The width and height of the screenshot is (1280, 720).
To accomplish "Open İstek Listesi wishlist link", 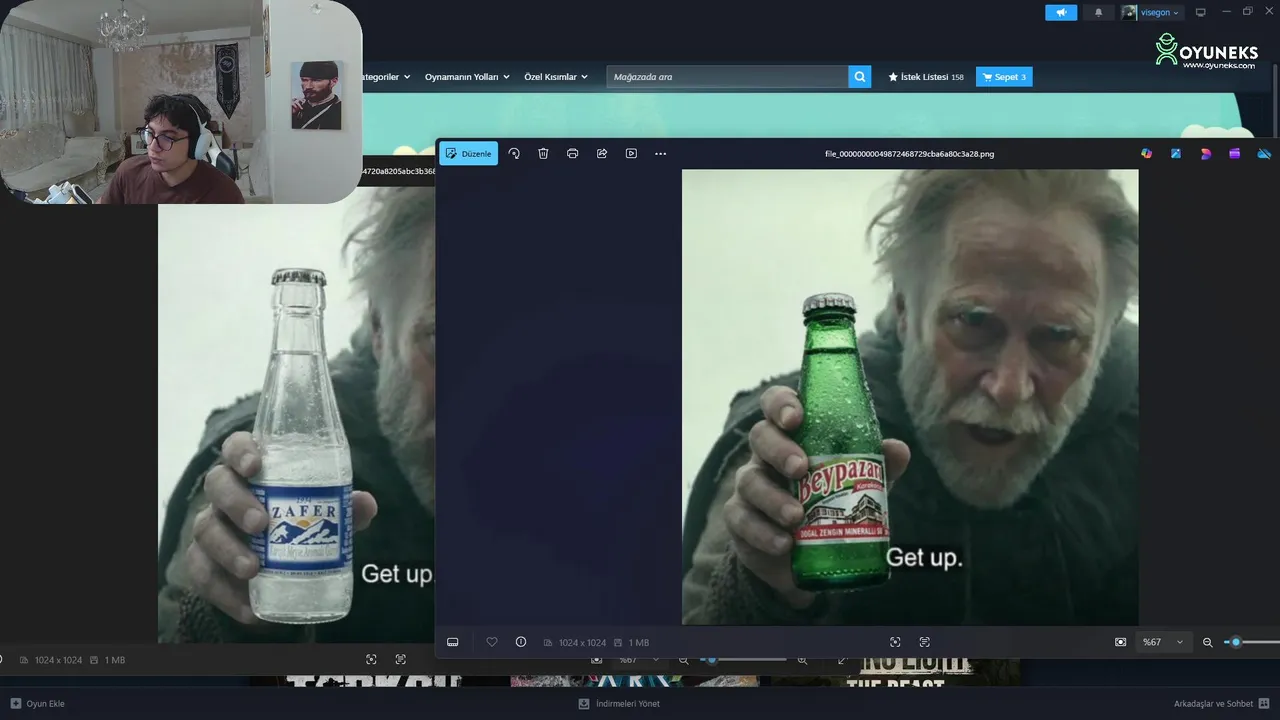I will [x=925, y=77].
